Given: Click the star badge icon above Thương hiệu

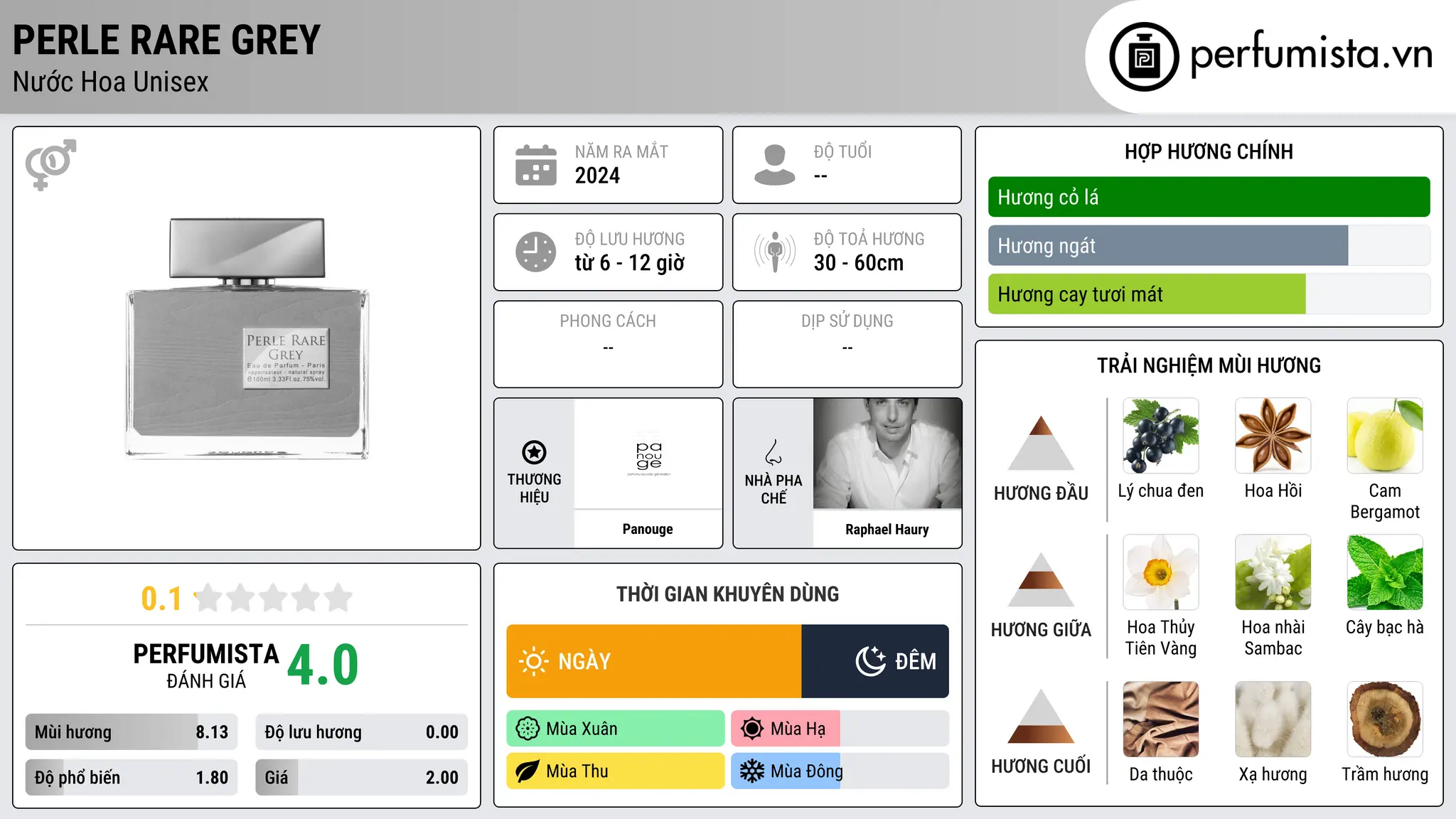Looking at the screenshot, I should coord(534,452).
